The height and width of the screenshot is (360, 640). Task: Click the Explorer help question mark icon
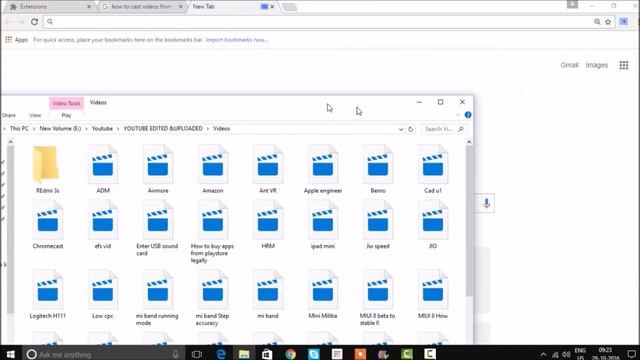[x=468, y=115]
